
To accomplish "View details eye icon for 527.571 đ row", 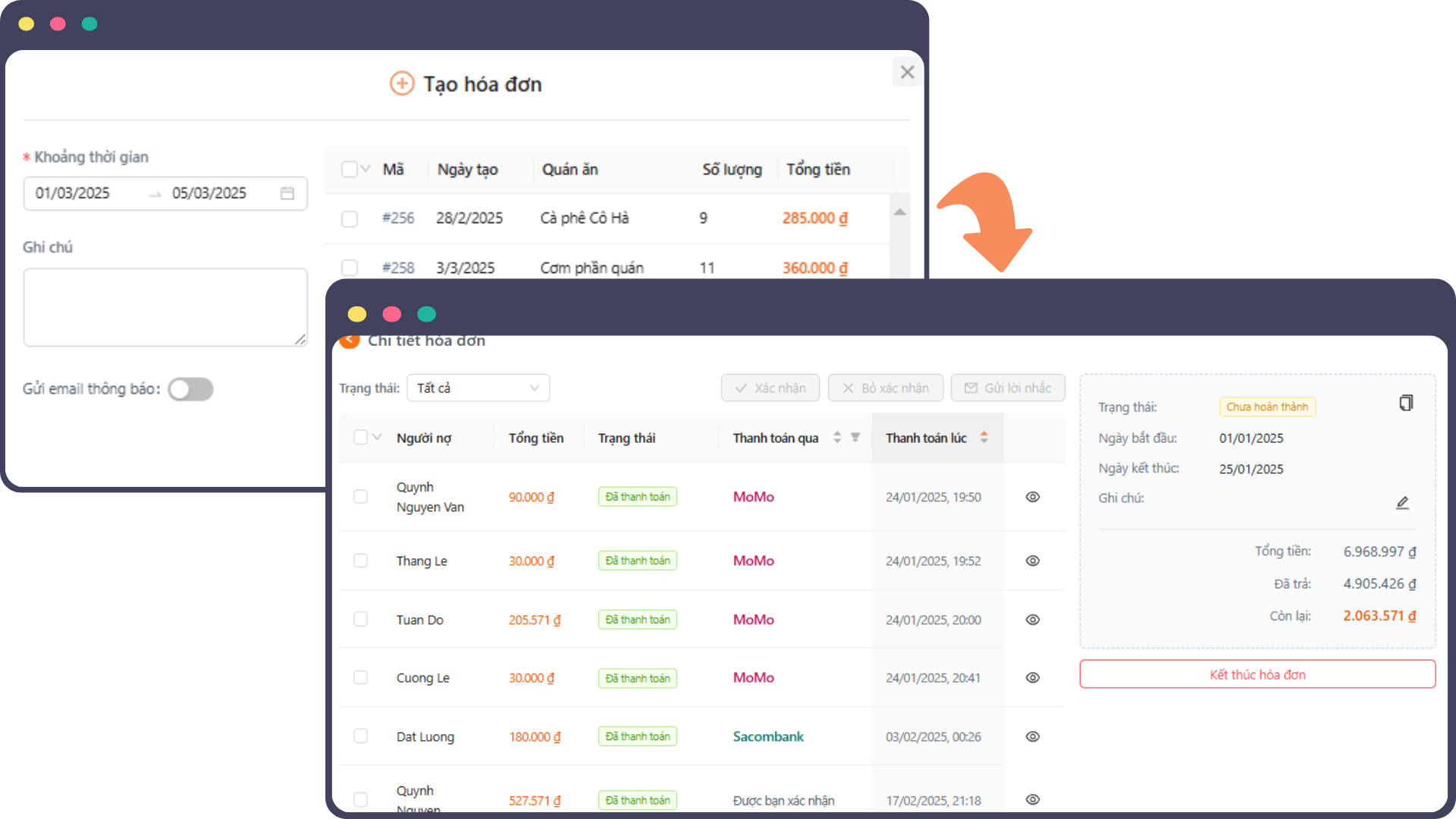I will (x=1033, y=799).
